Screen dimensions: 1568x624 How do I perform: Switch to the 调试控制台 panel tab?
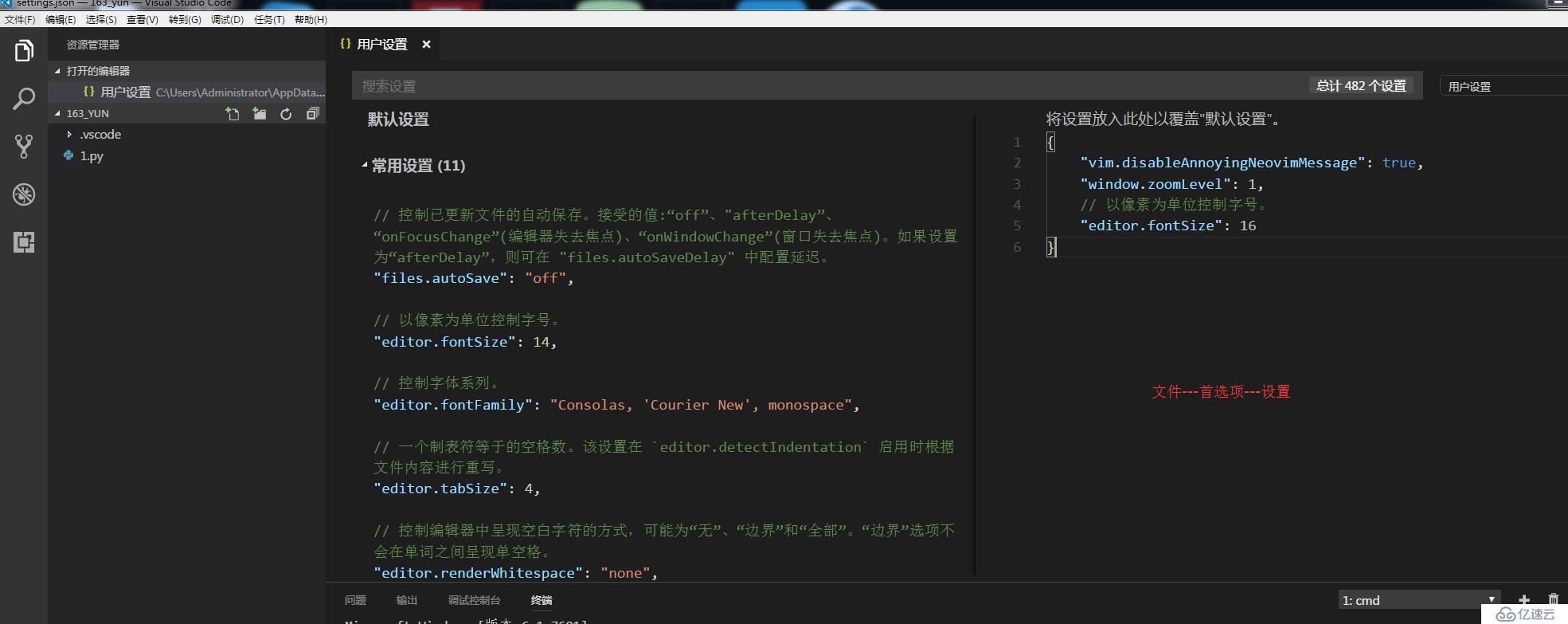[x=474, y=600]
